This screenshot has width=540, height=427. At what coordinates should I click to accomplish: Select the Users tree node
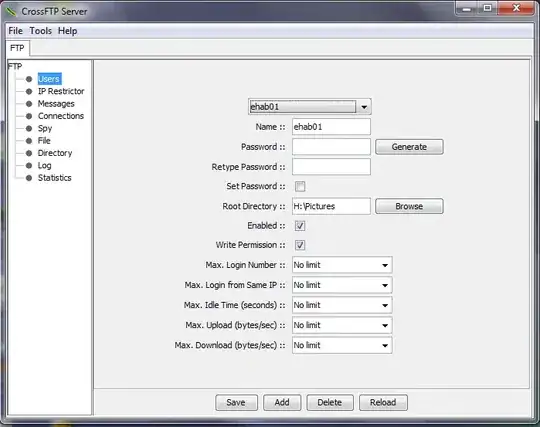[49, 79]
